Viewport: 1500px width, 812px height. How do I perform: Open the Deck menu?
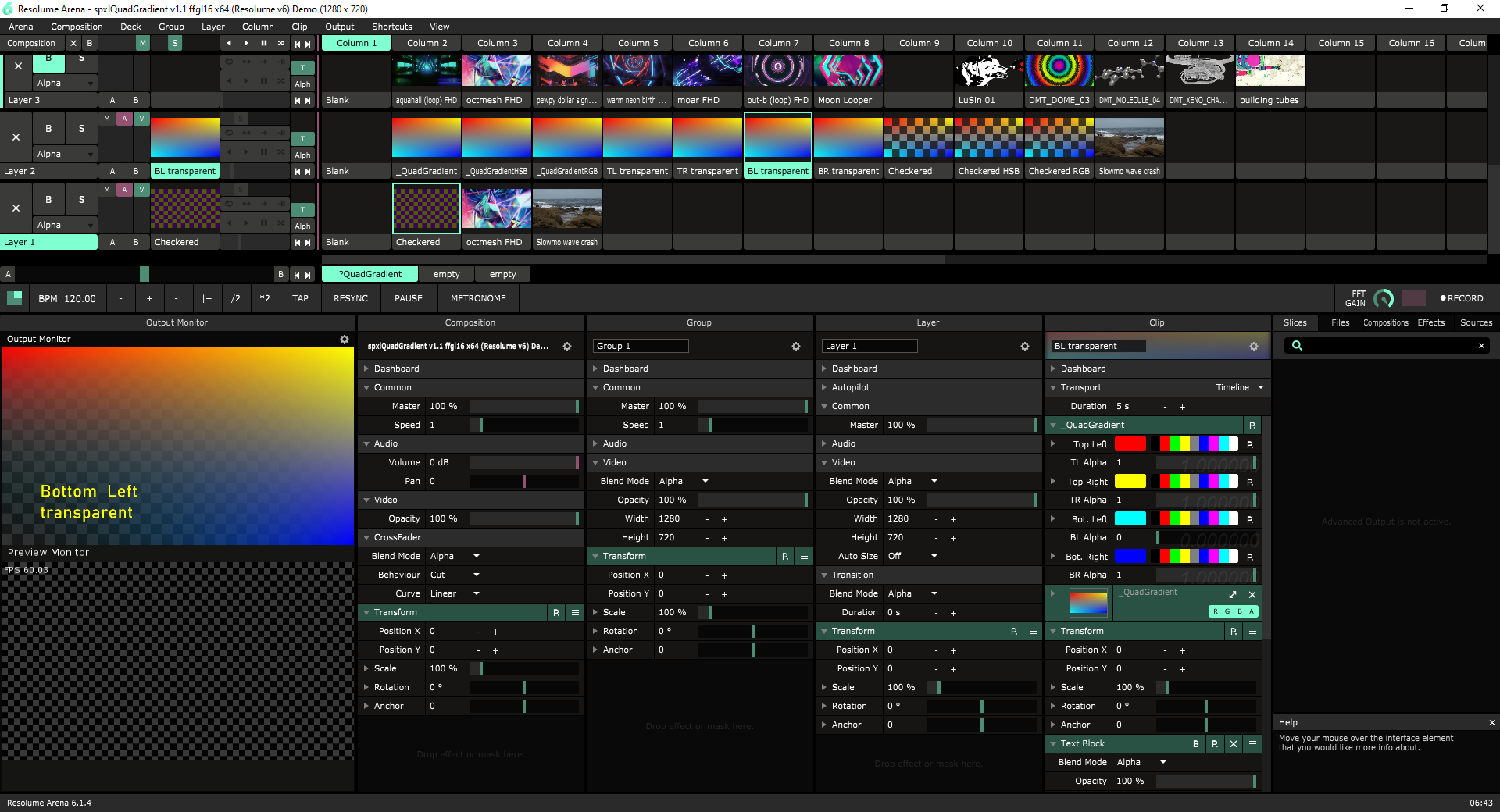(130, 27)
